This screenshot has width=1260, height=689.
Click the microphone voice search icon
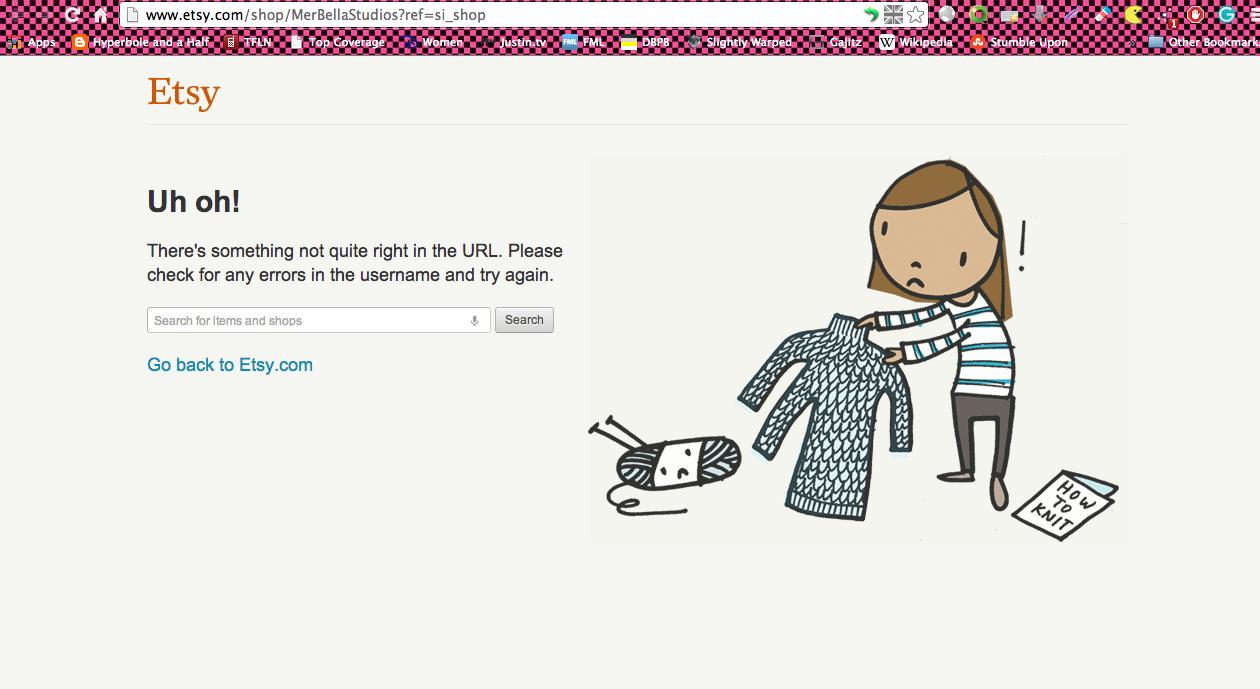pos(474,321)
